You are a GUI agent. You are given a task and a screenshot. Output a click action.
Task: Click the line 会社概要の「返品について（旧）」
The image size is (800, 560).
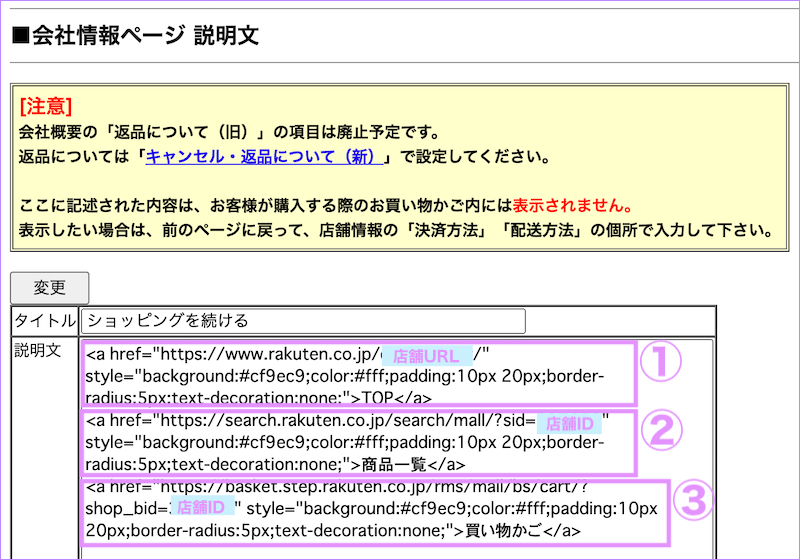click(x=229, y=132)
